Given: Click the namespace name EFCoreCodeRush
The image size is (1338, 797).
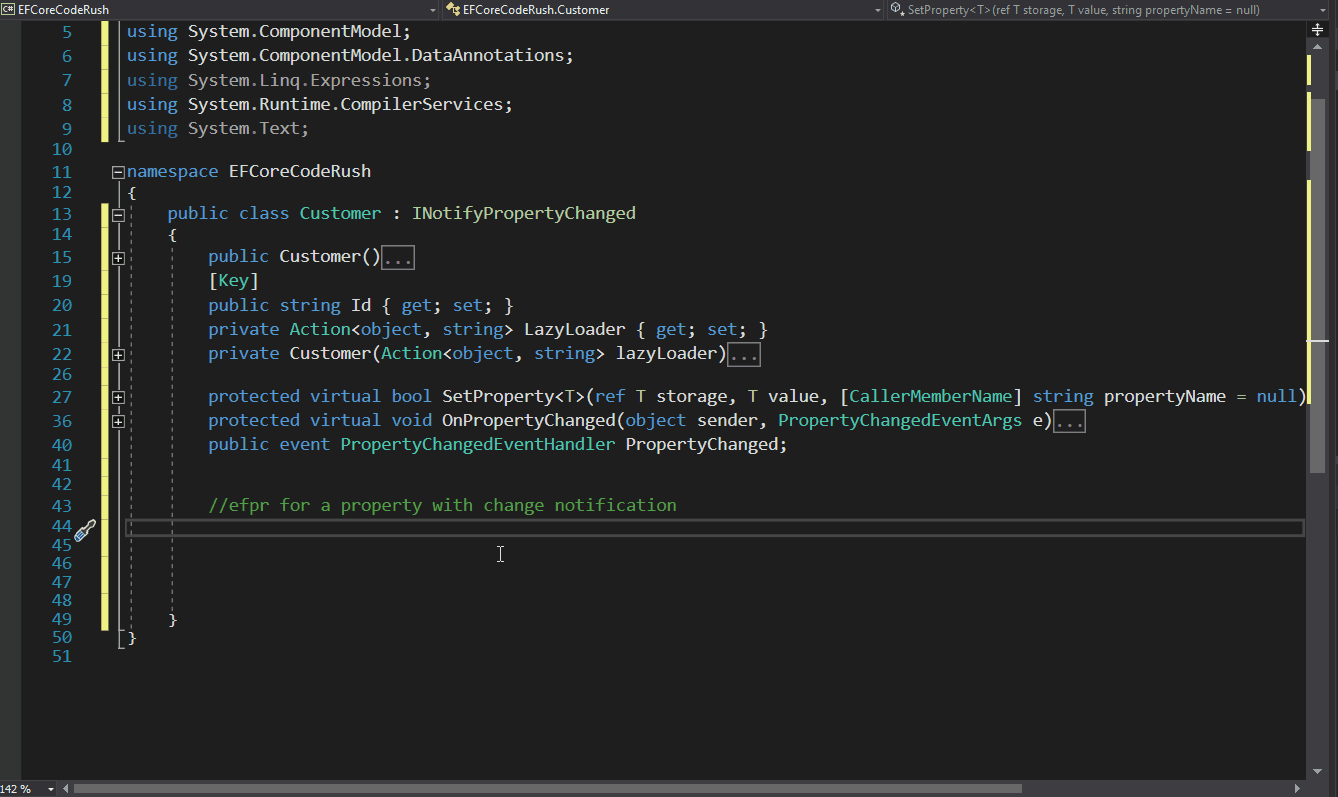Looking at the screenshot, I should coord(299,171).
